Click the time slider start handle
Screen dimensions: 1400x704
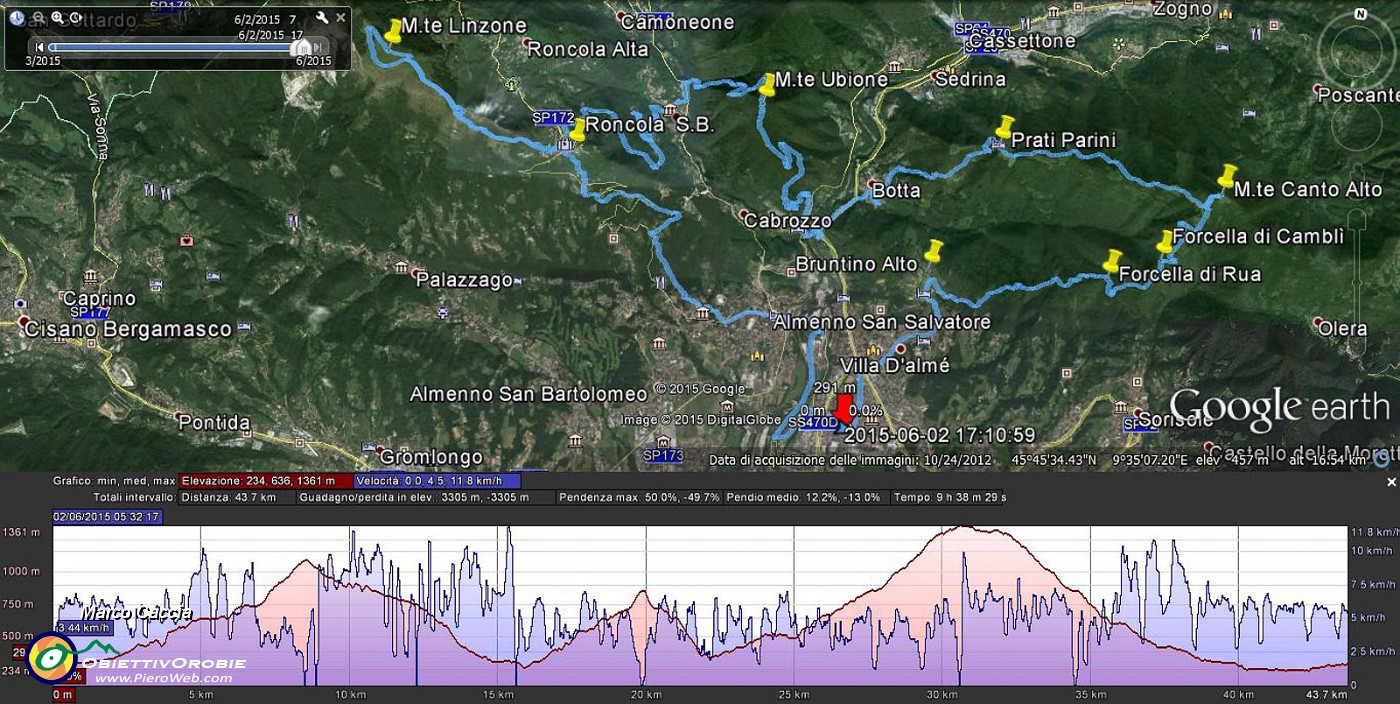coord(51,47)
